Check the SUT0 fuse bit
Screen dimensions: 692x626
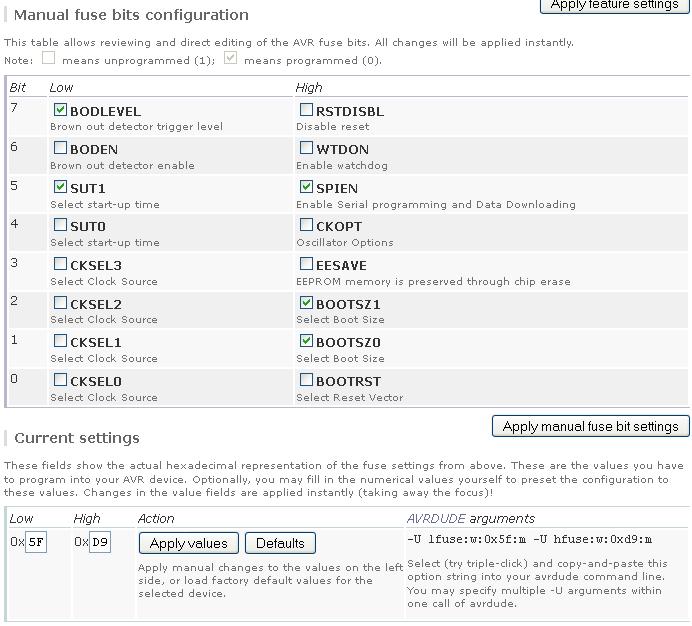tap(60, 225)
